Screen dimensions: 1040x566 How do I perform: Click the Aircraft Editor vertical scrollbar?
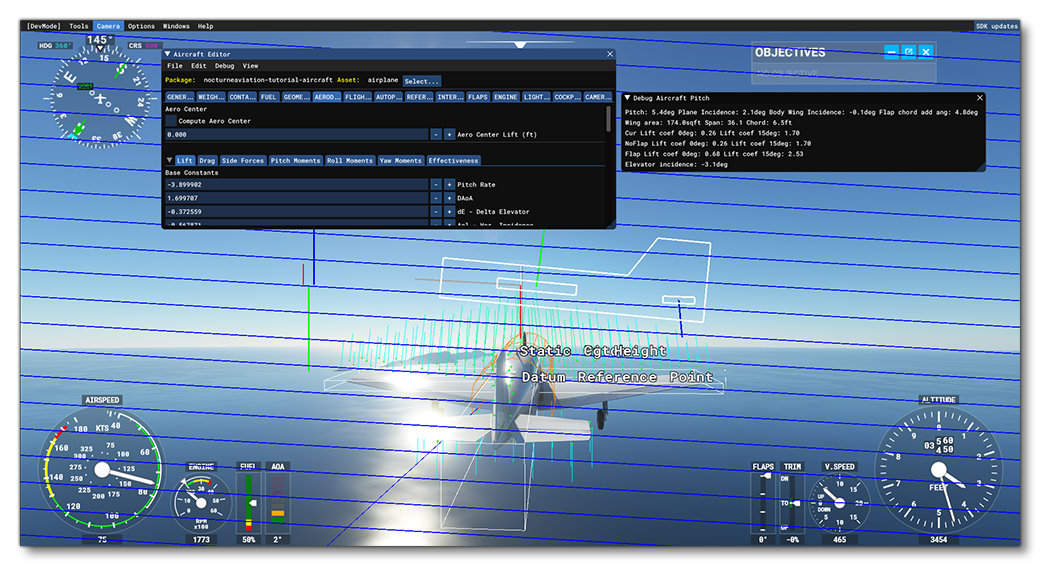pyautogui.click(x=609, y=118)
